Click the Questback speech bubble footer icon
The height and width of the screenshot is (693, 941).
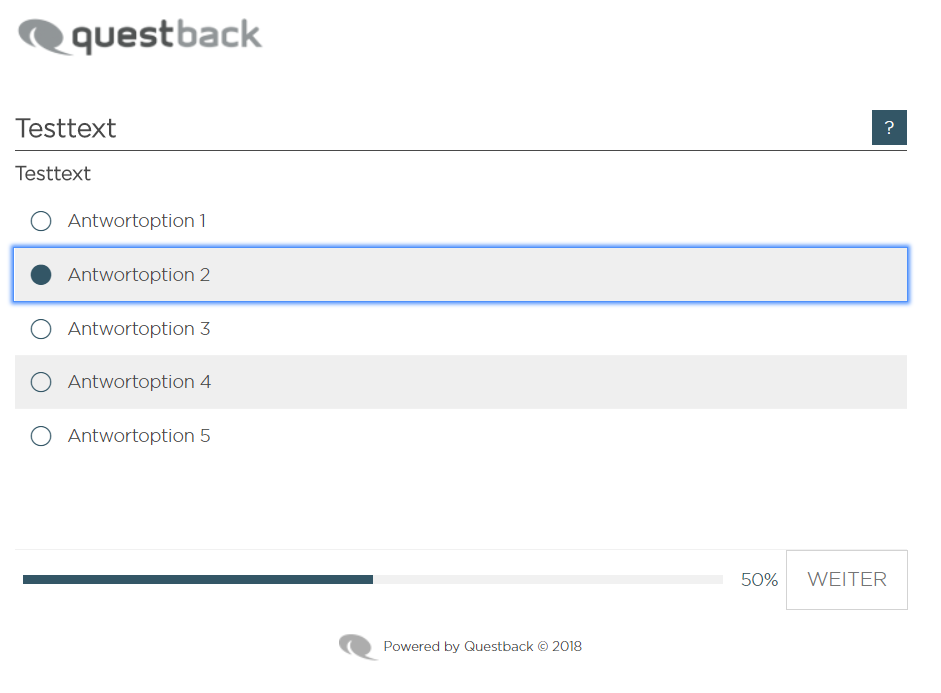click(358, 647)
